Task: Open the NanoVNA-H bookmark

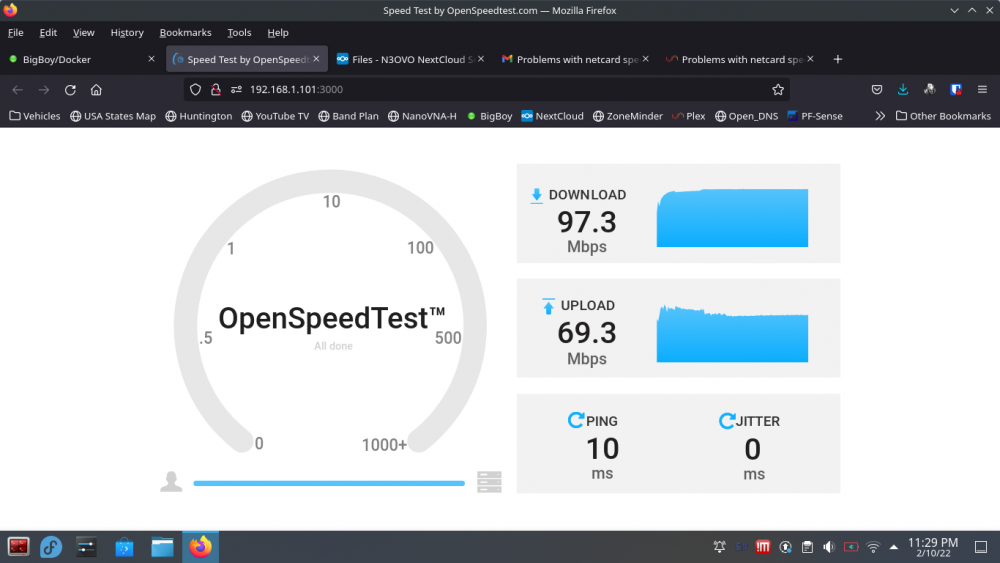Action: [422, 116]
